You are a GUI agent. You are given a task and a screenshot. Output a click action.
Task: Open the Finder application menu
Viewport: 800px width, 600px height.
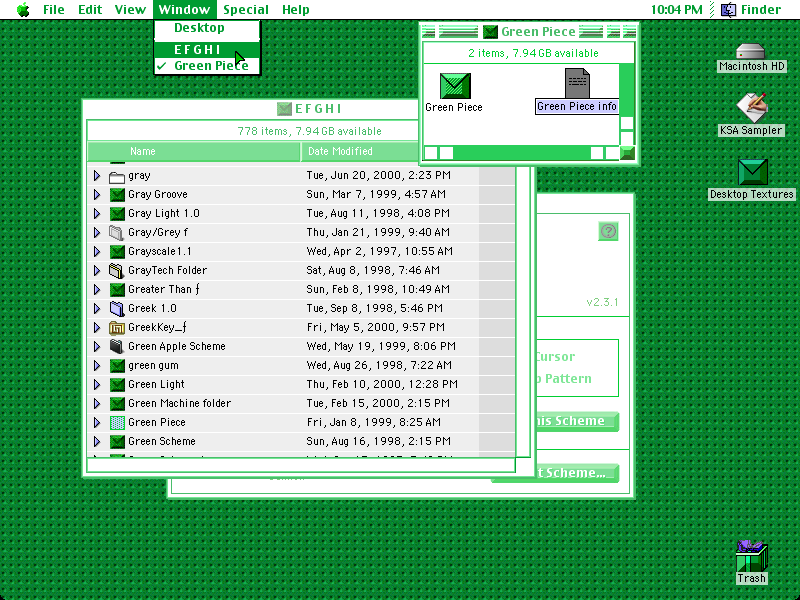click(x=751, y=10)
